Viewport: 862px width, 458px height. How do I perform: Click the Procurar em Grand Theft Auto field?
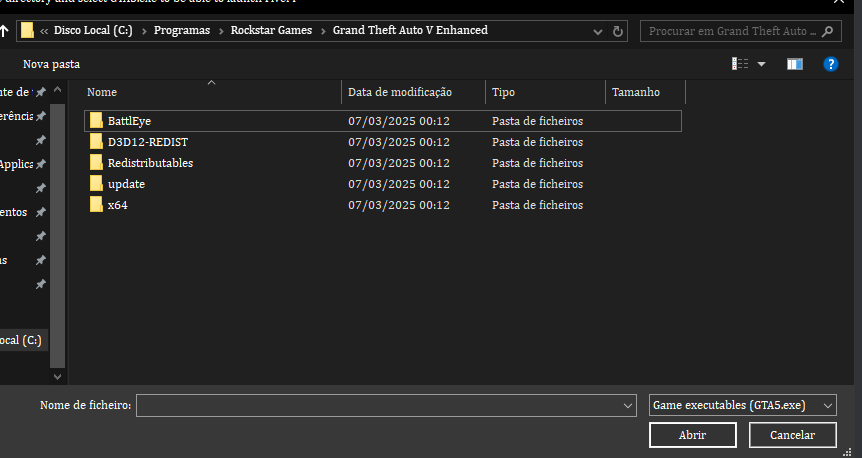coord(741,31)
